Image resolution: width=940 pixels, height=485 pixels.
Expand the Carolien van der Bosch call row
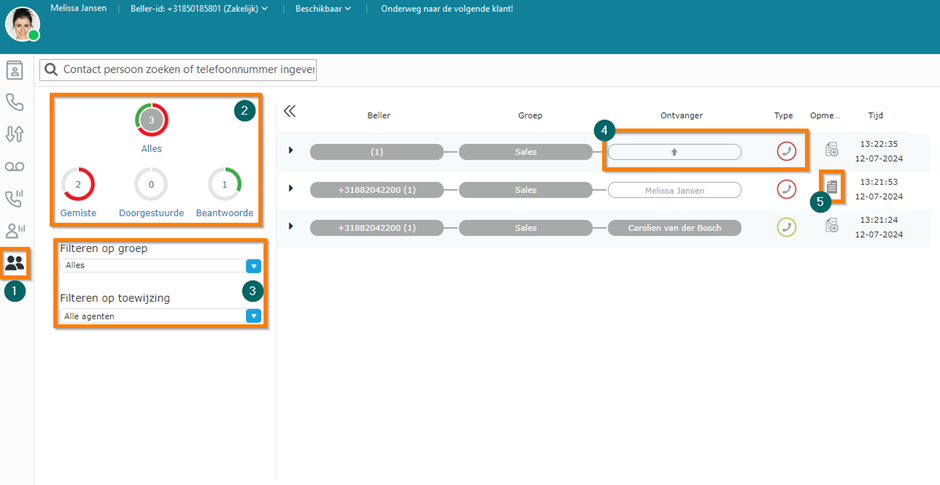point(291,226)
